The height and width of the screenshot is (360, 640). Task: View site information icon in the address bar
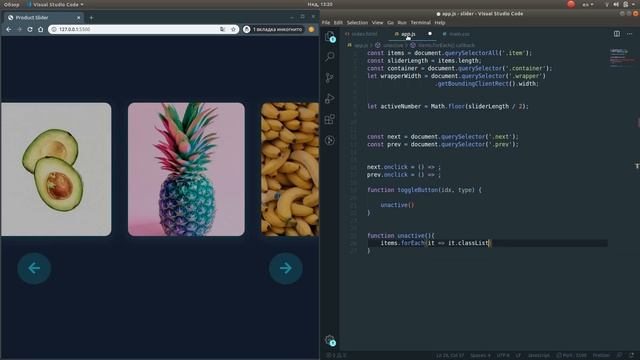click(54, 29)
